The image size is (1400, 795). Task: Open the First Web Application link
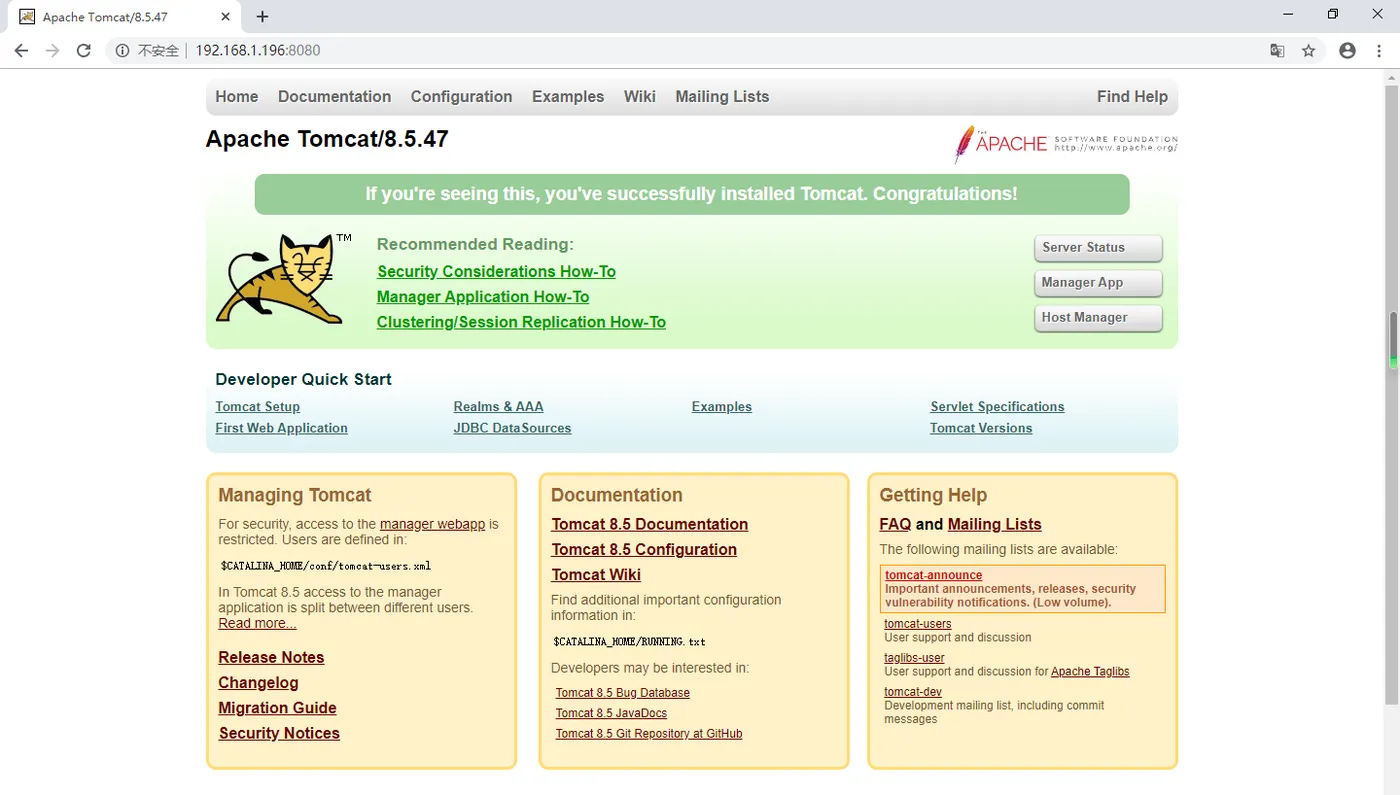click(x=281, y=428)
